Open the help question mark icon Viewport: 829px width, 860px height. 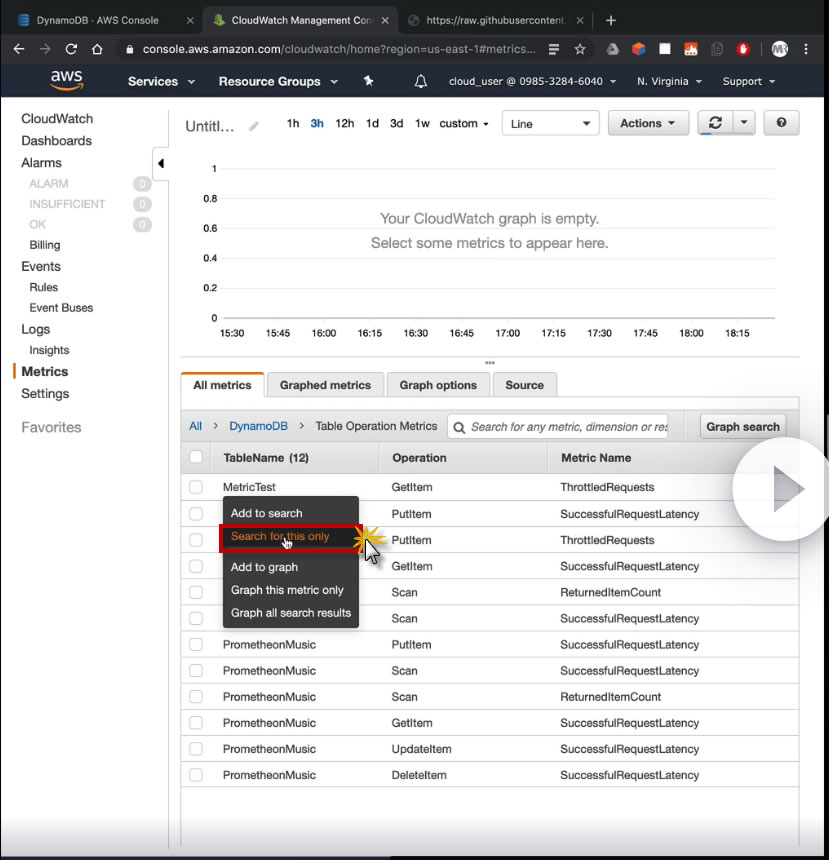coord(781,123)
